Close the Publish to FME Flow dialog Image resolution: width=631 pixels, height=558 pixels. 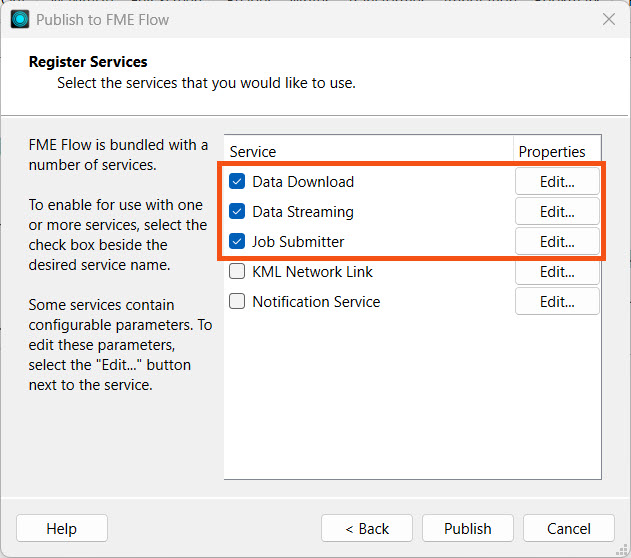608,19
